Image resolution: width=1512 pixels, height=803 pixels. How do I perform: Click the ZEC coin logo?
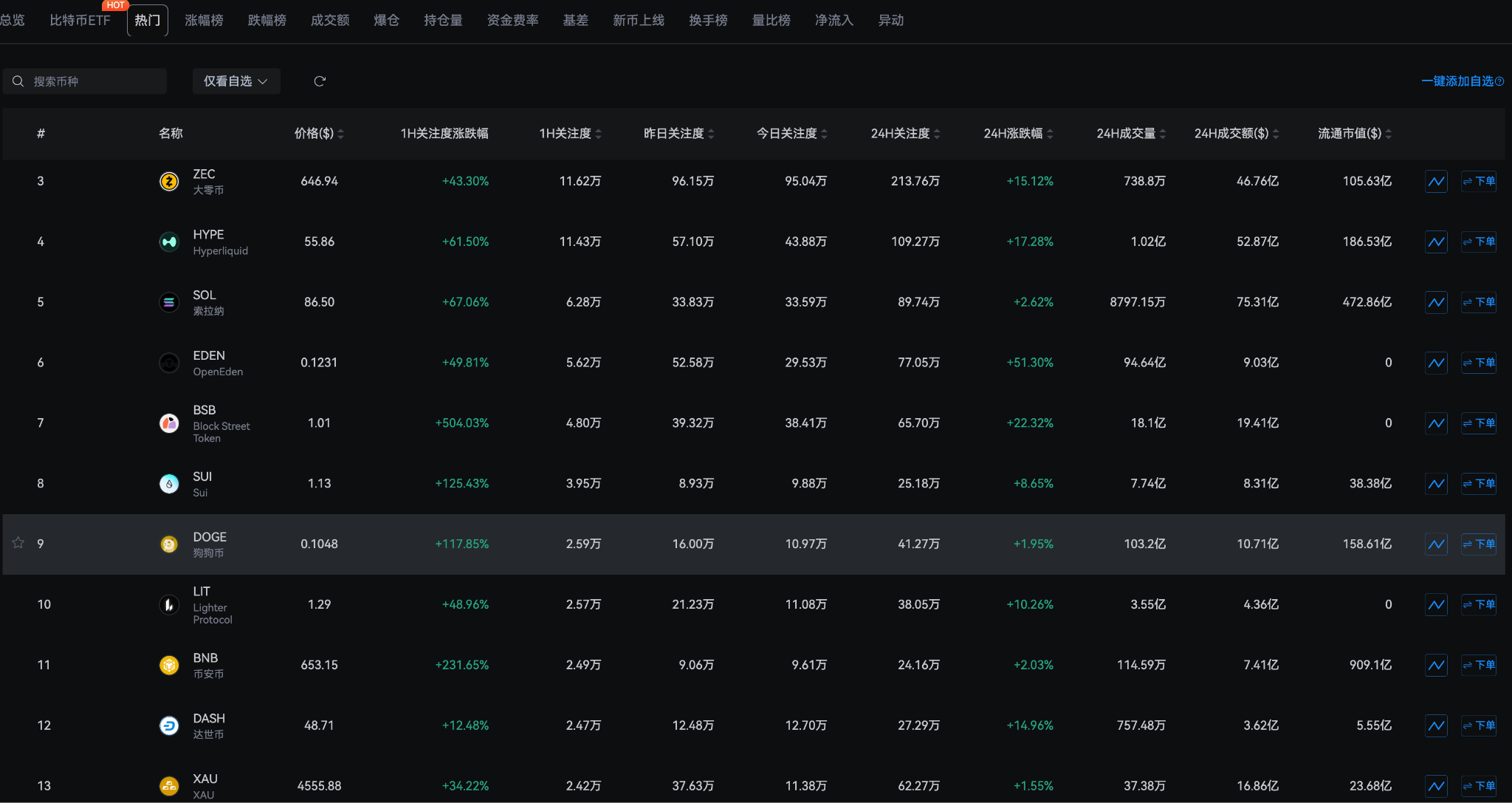(x=169, y=181)
